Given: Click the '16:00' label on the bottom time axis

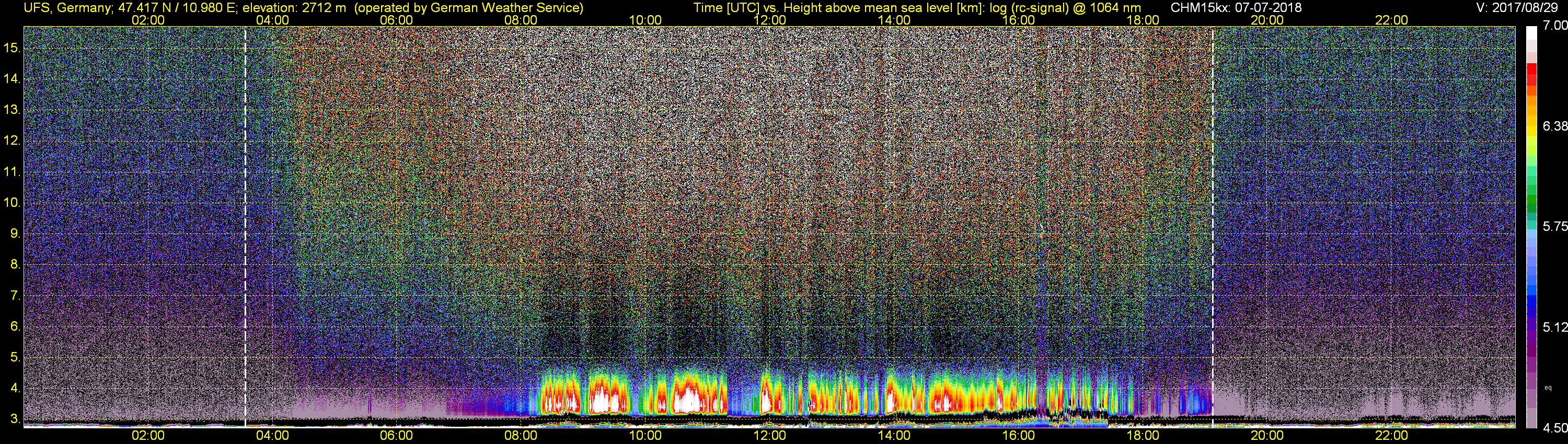Looking at the screenshot, I should pyautogui.click(x=1018, y=436).
